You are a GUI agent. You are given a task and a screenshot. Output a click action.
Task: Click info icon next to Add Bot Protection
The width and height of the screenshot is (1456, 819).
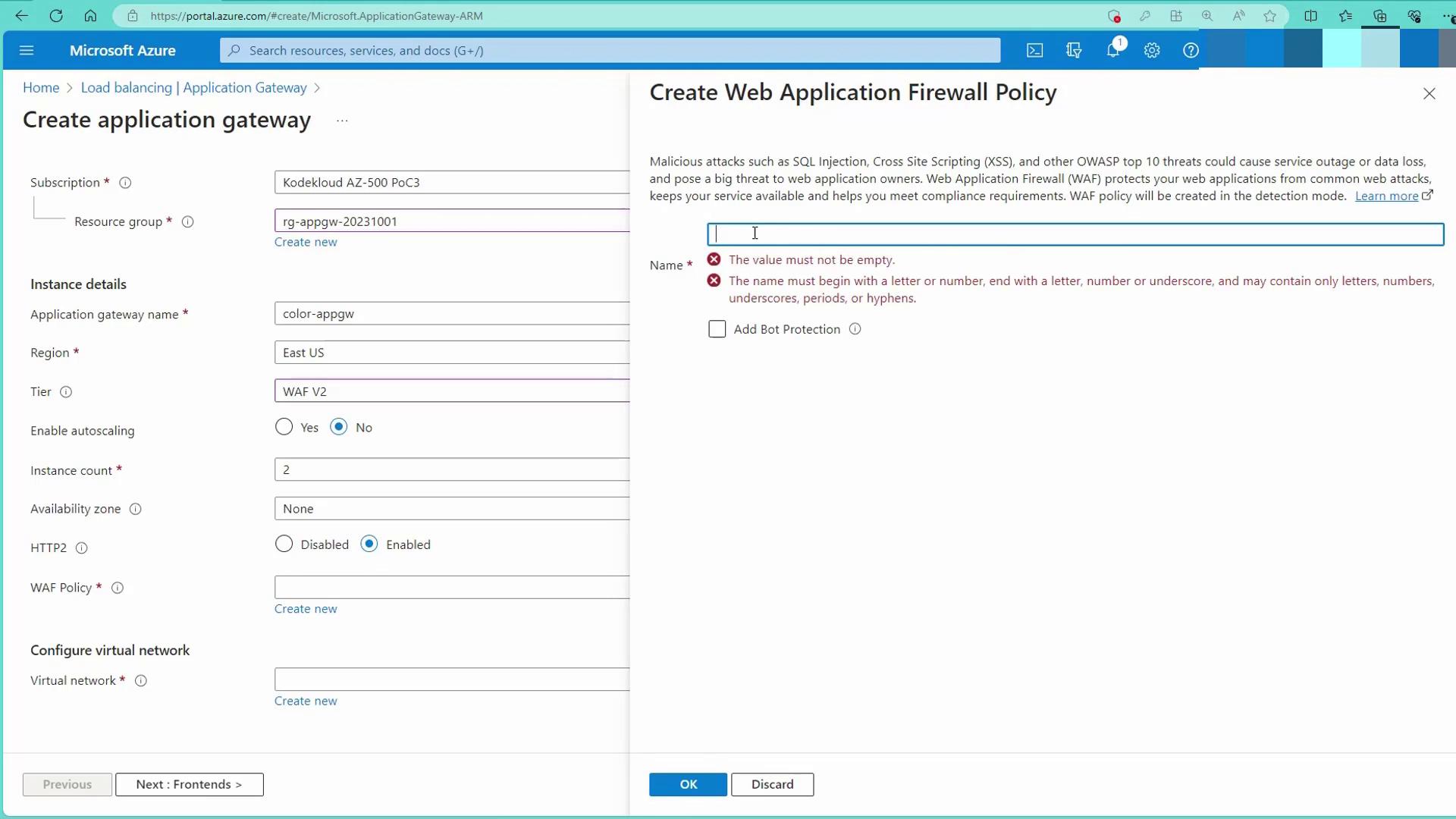point(855,329)
